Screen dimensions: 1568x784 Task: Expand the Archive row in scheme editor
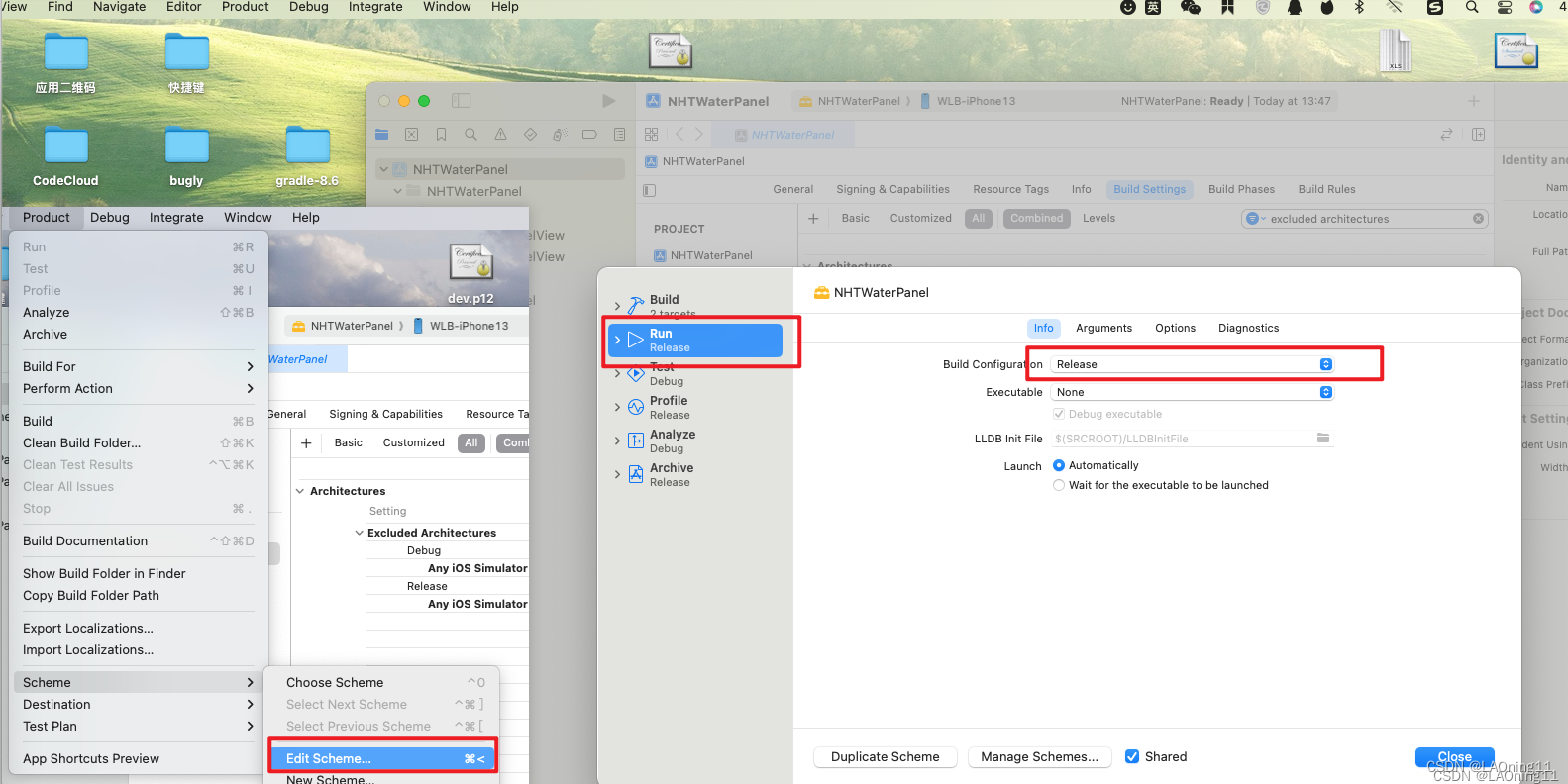(x=618, y=474)
